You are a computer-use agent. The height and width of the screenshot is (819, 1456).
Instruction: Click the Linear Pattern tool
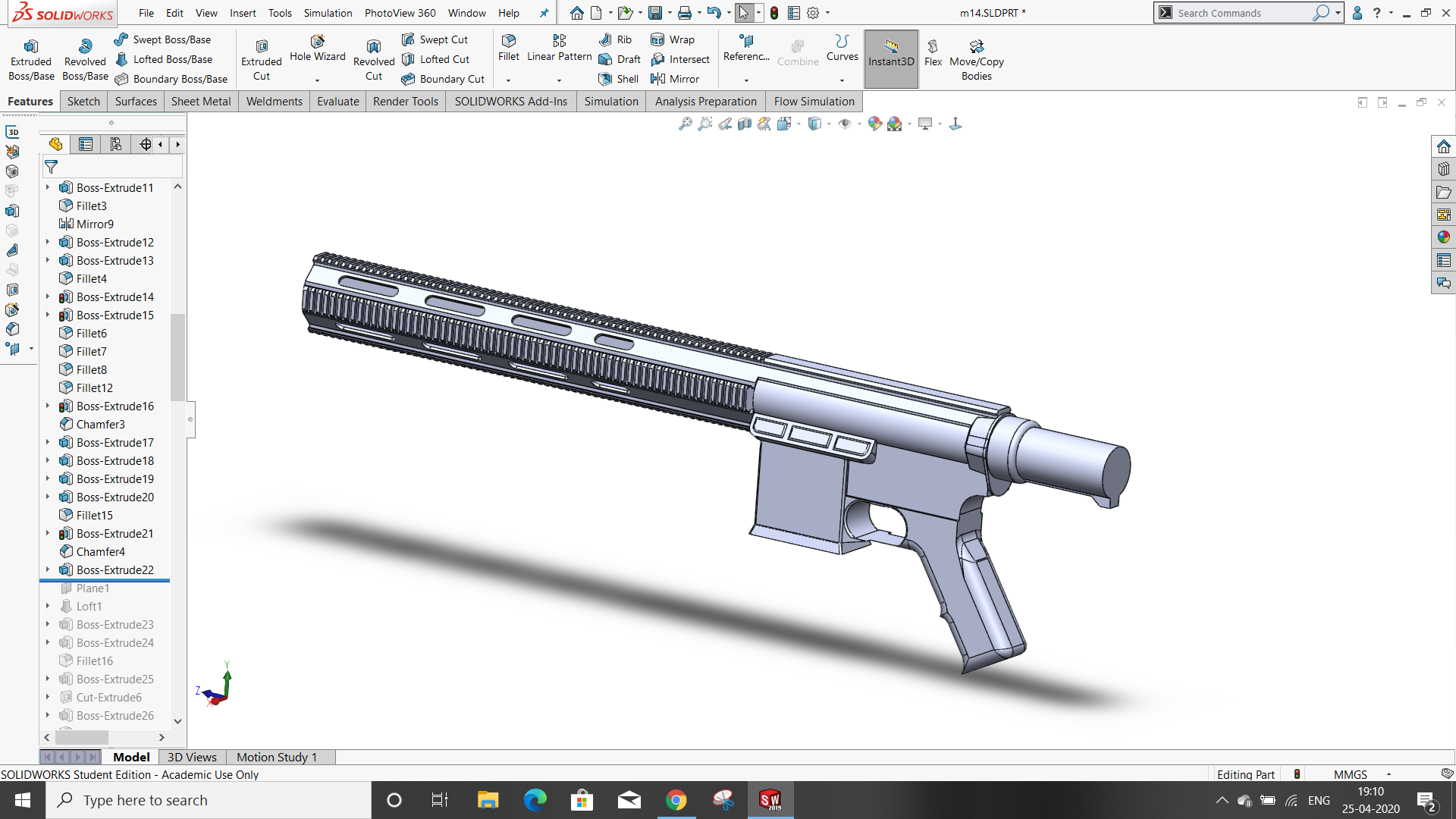[x=560, y=48]
